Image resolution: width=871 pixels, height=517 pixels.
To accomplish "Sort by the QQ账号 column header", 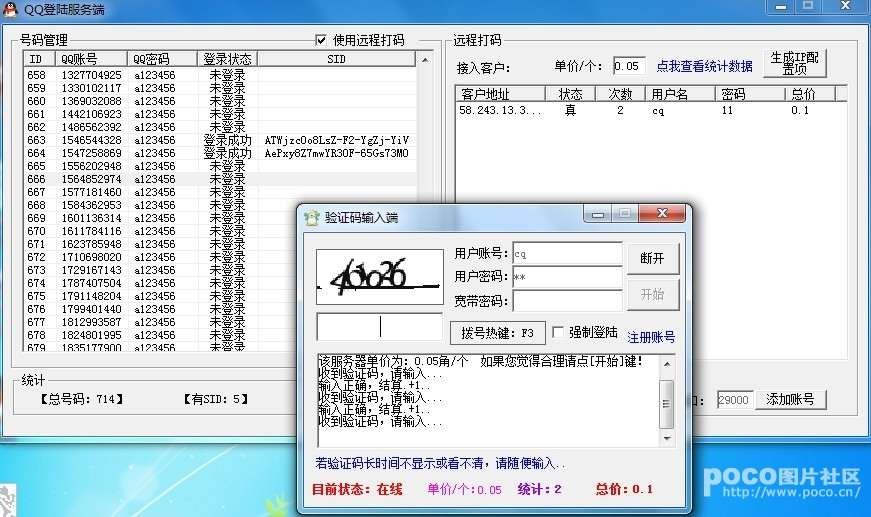I will [91, 59].
